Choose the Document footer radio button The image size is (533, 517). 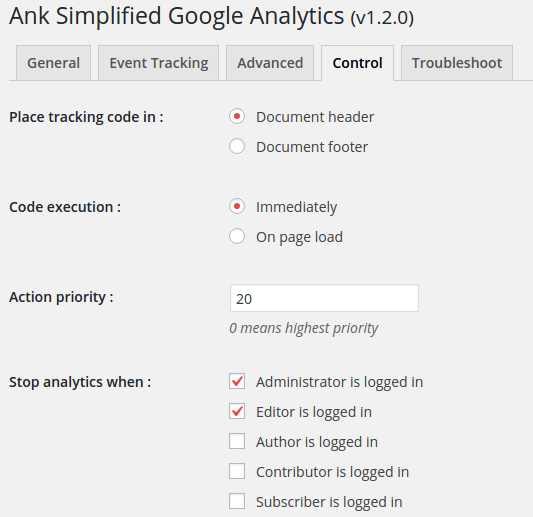[237, 146]
